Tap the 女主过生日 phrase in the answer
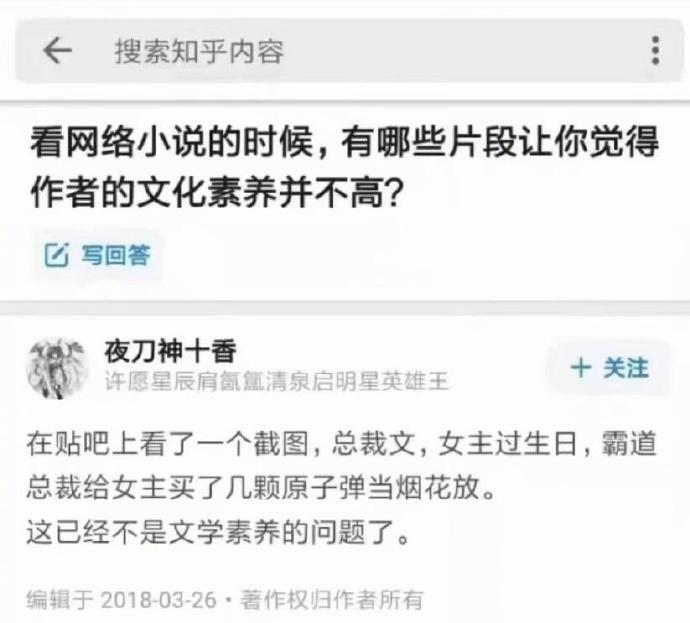 507,444
